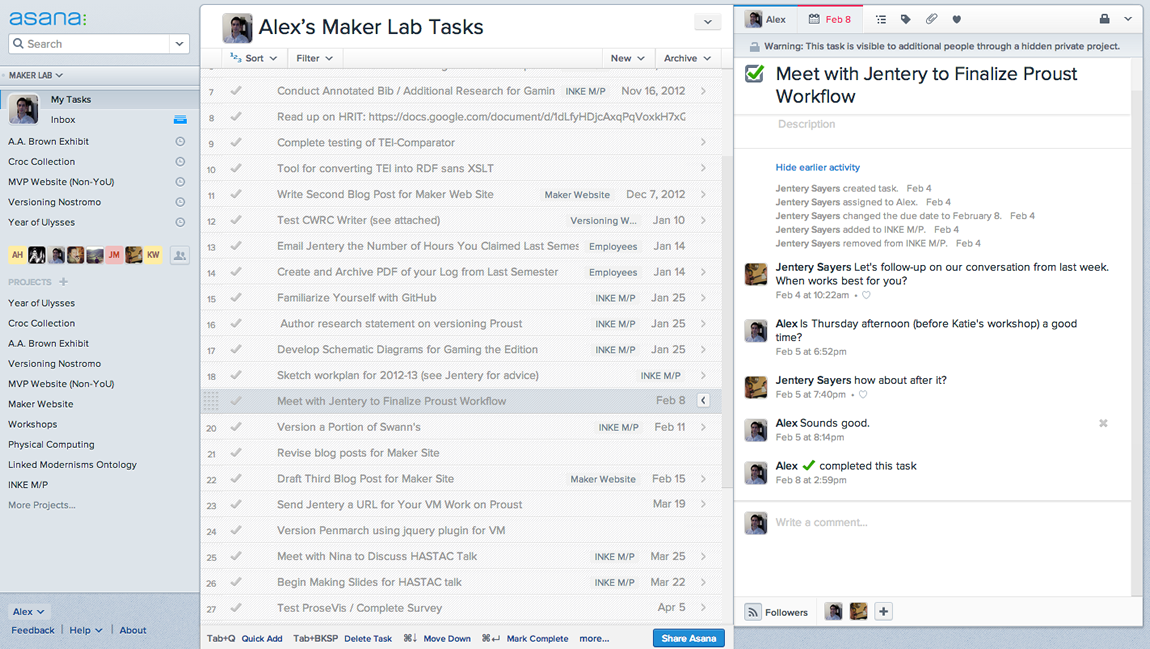Add a follower with the plus button
The width and height of the screenshot is (1150, 649).
883,612
